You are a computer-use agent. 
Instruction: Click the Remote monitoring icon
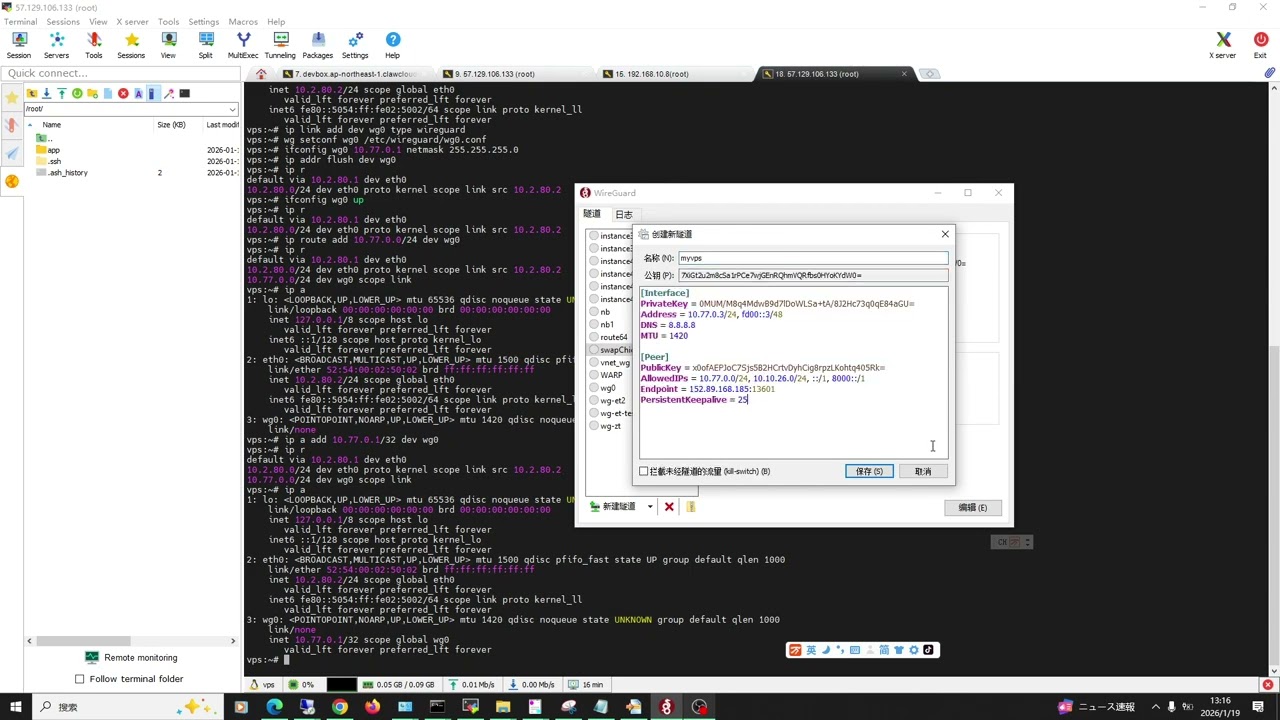click(92, 657)
